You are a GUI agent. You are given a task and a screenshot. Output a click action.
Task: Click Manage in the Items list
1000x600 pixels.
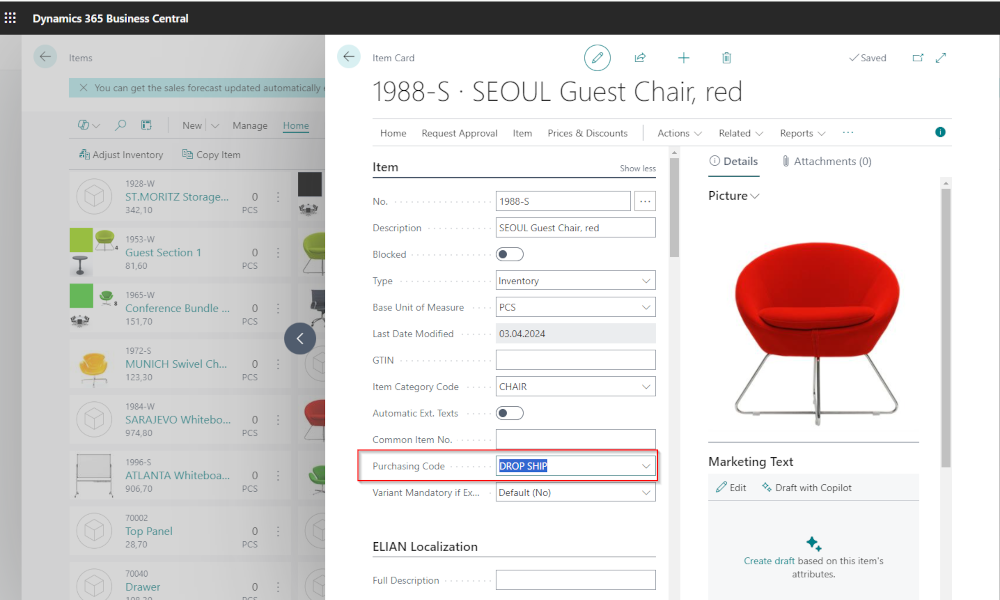click(250, 126)
